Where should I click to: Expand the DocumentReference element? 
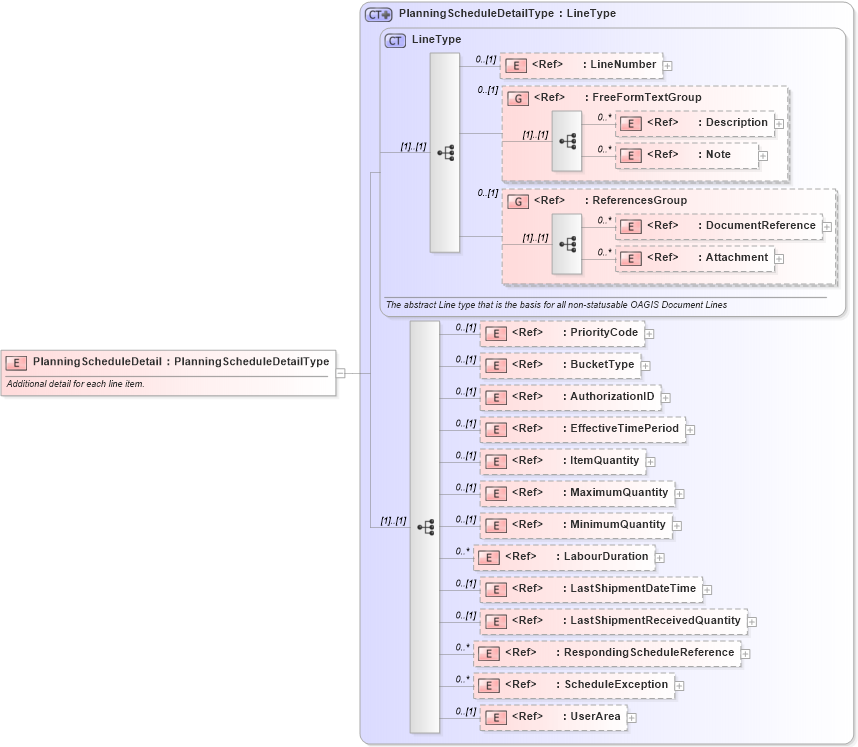pyautogui.click(x=827, y=227)
